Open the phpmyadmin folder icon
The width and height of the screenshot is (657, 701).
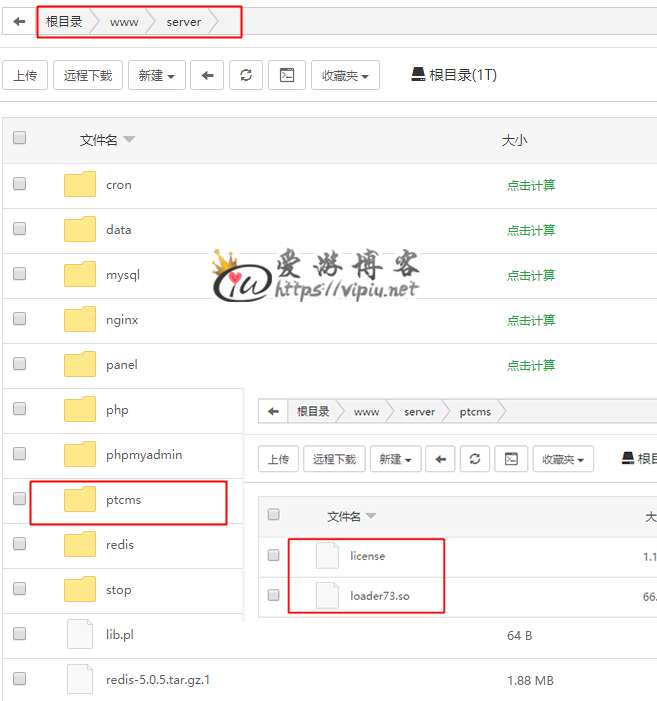80,454
